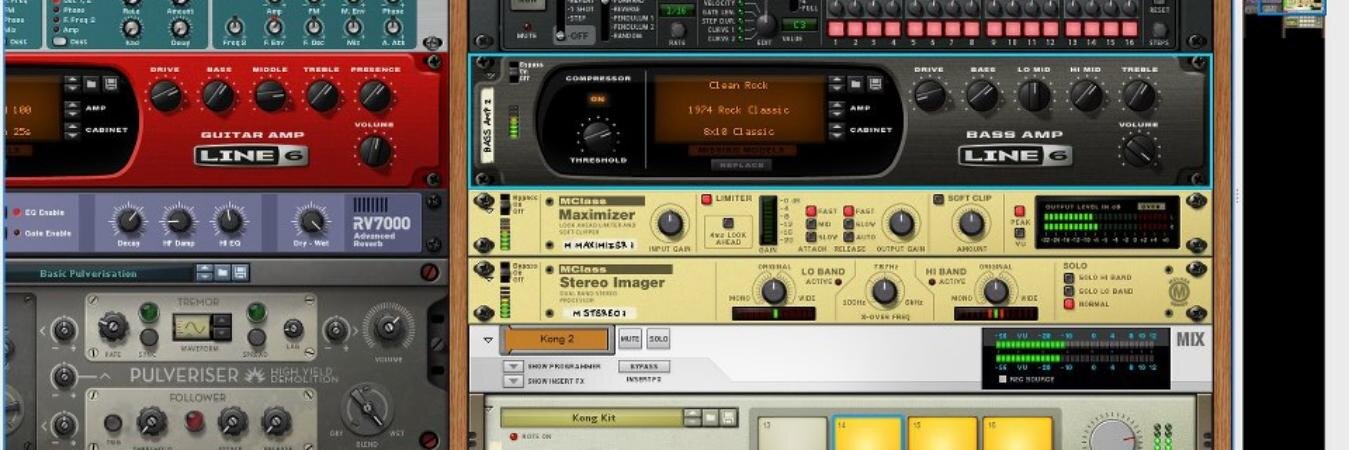Click the Maximizer Output Gain knob
The width and height of the screenshot is (1349, 450).
tap(901, 223)
